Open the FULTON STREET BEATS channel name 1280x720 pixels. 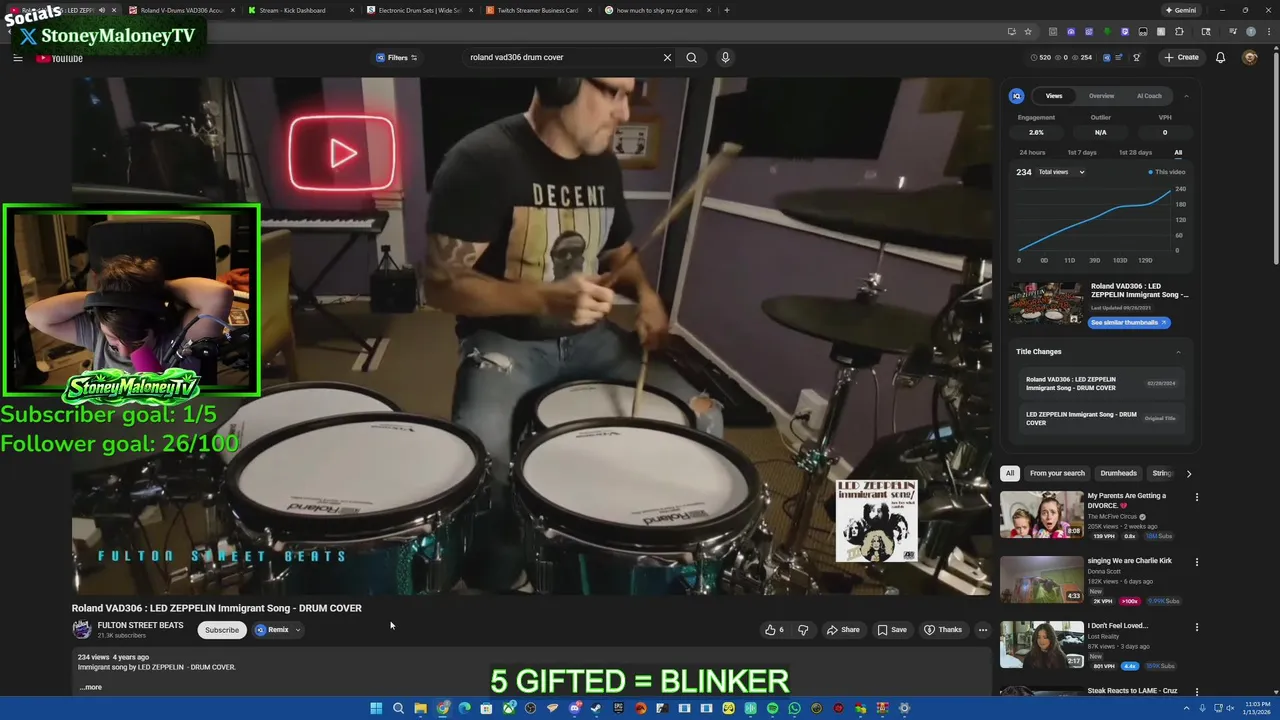click(140, 625)
